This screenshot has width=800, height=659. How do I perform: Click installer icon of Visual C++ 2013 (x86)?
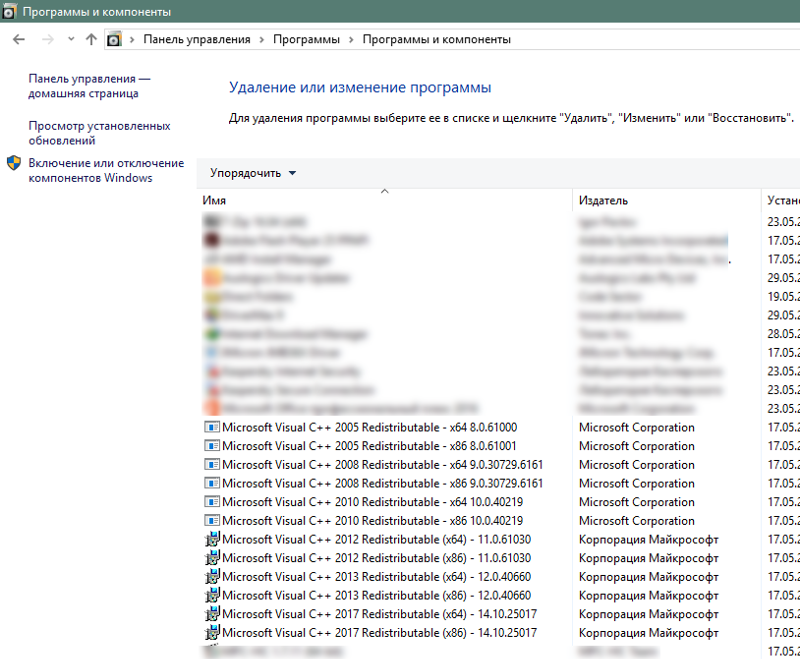click(212, 595)
